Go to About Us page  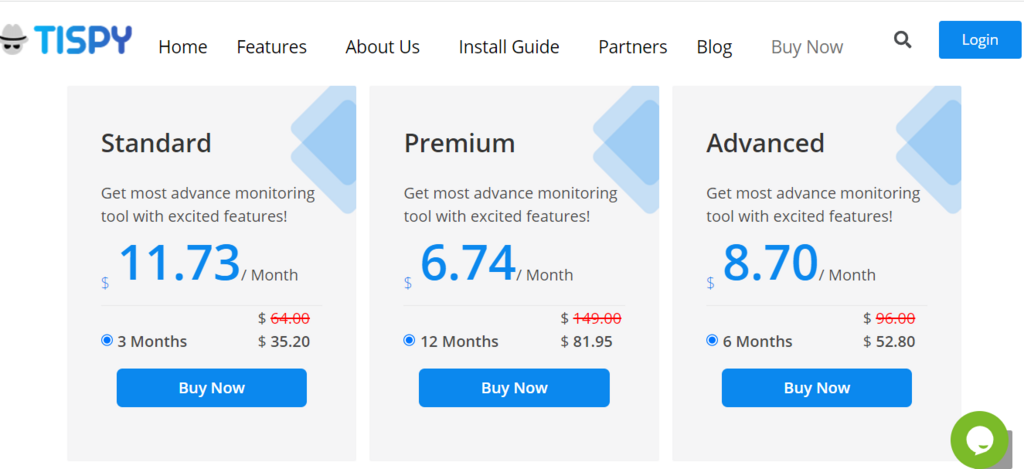(383, 47)
